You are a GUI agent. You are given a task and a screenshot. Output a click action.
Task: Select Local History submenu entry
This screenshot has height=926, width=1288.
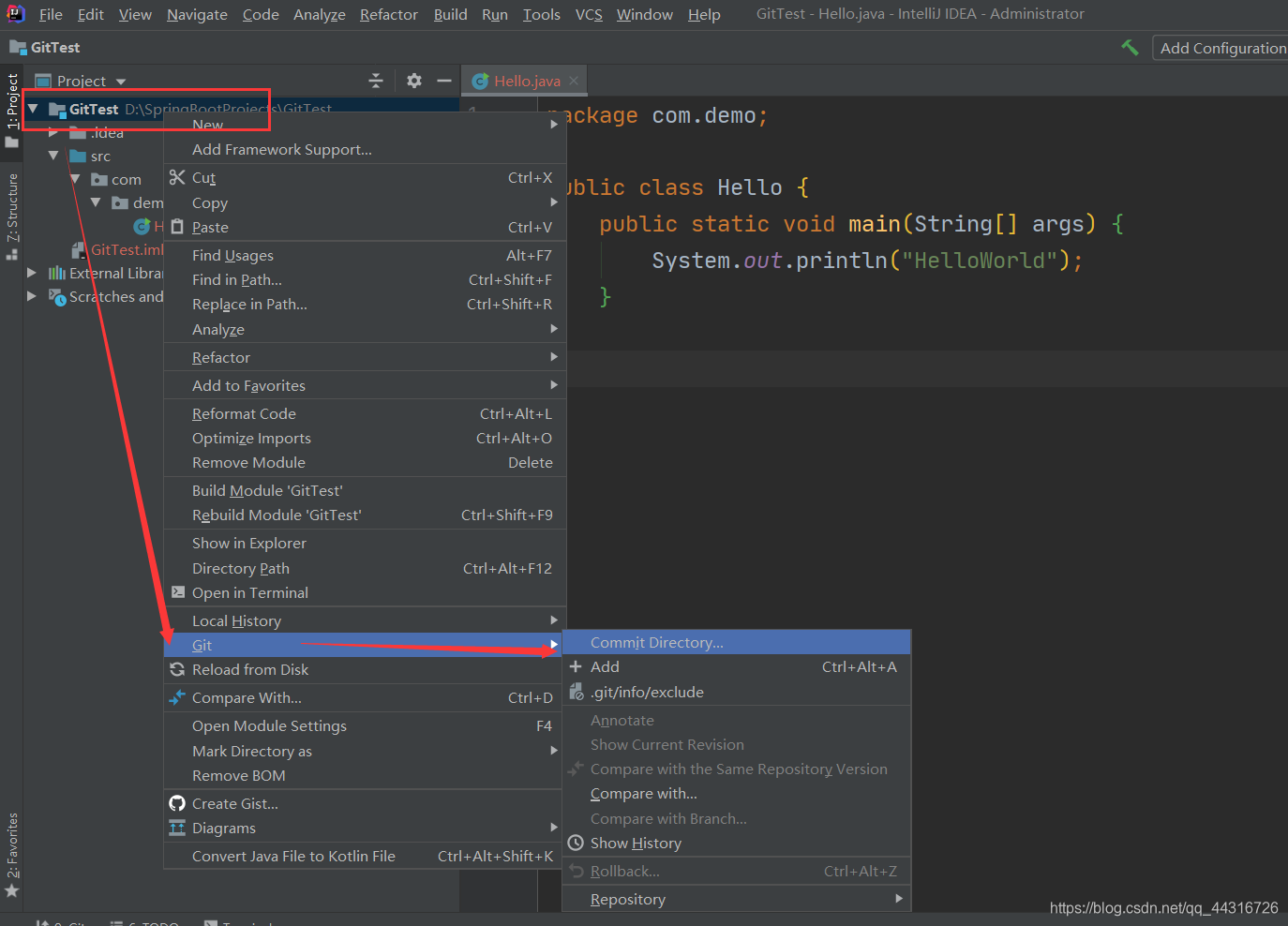click(x=365, y=620)
